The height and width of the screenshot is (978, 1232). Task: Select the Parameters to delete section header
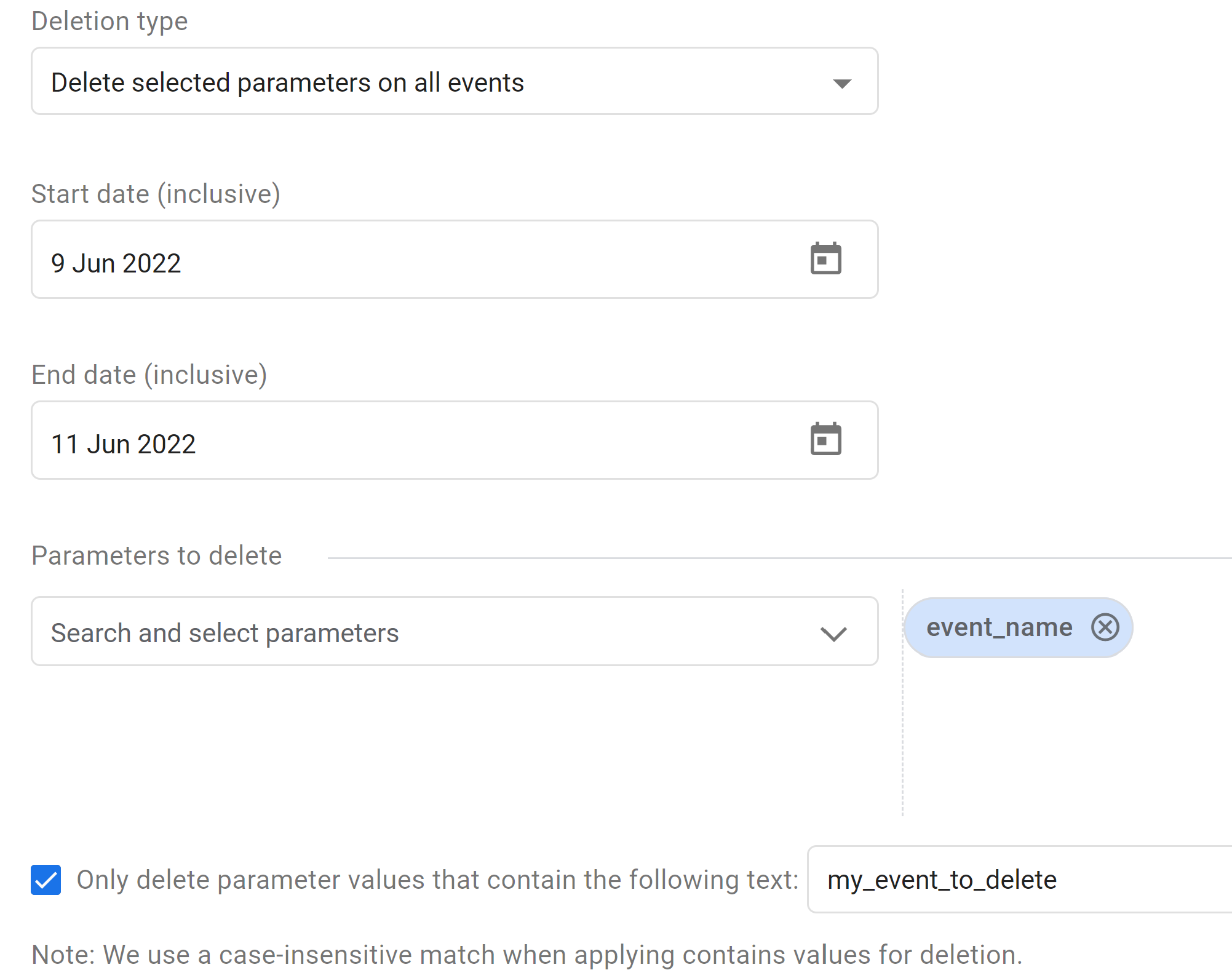tap(156, 555)
